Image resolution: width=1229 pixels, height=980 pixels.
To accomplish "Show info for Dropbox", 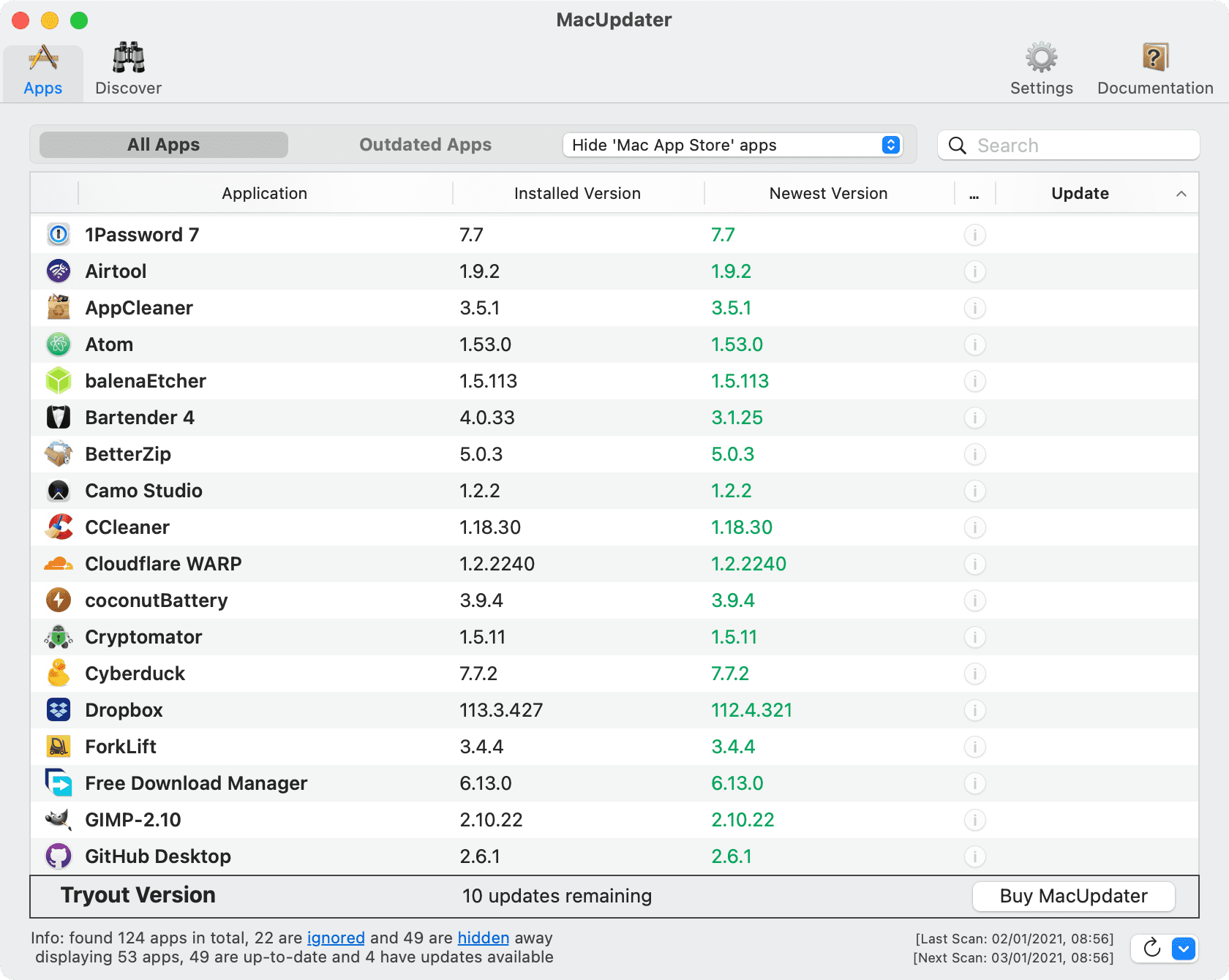I will 974,710.
